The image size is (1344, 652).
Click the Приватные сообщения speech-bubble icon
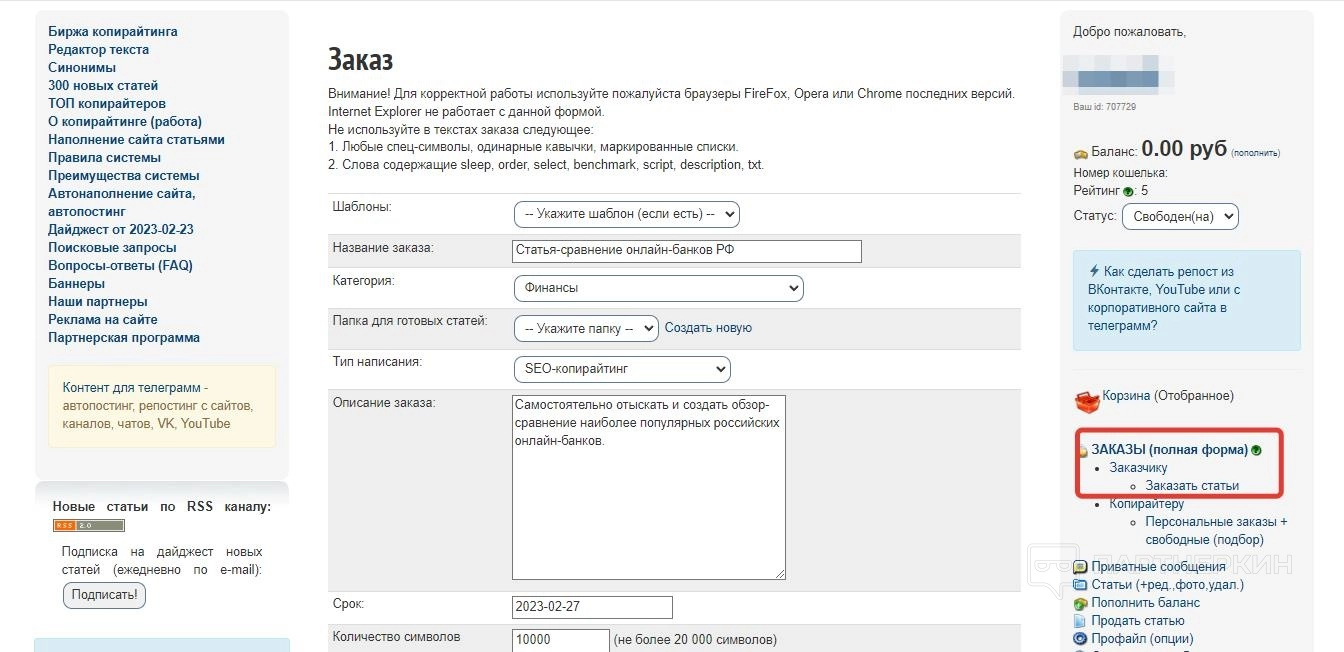[x=1080, y=567]
